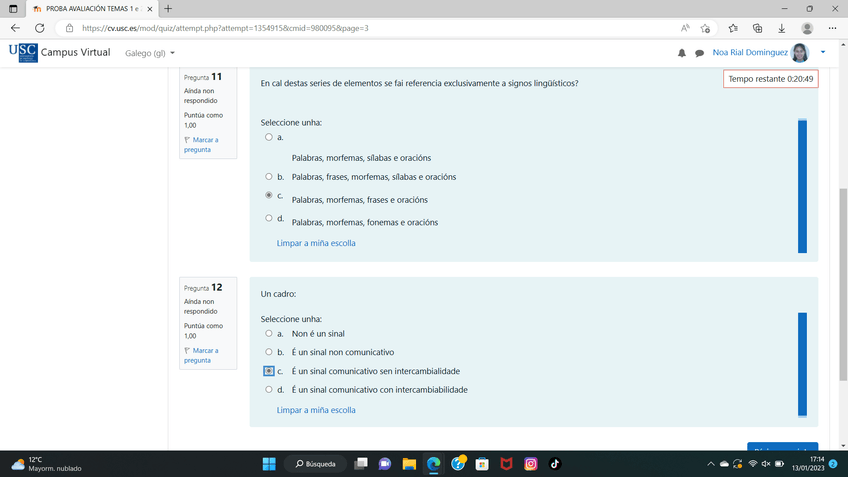Image resolution: width=848 pixels, height=477 pixels.
Task: Open the Windows Start menu
Action: pos(269,464)
